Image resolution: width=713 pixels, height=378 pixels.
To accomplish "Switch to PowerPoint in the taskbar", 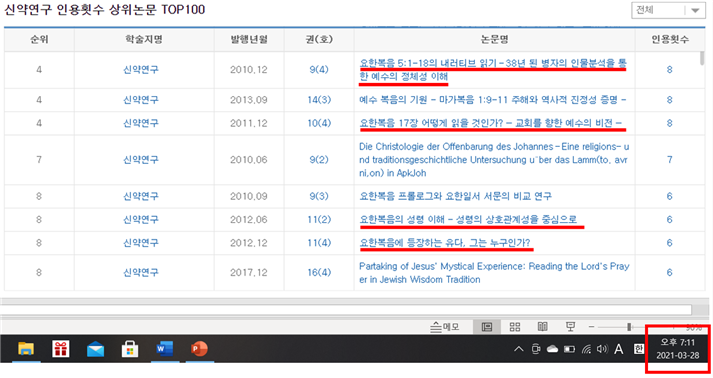I will point(199,349).
